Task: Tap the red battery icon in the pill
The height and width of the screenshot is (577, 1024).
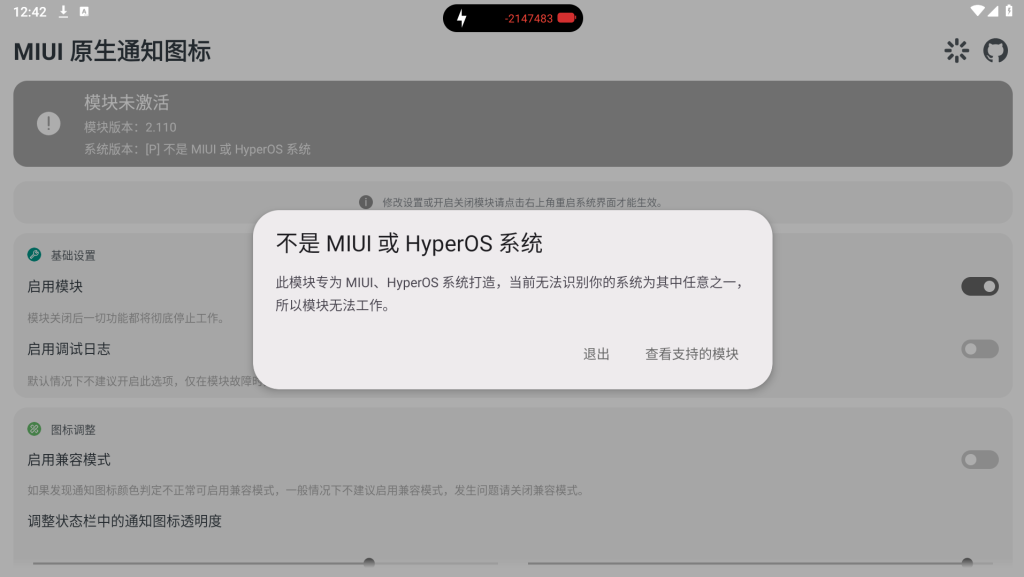Action: tap(567, 18)
